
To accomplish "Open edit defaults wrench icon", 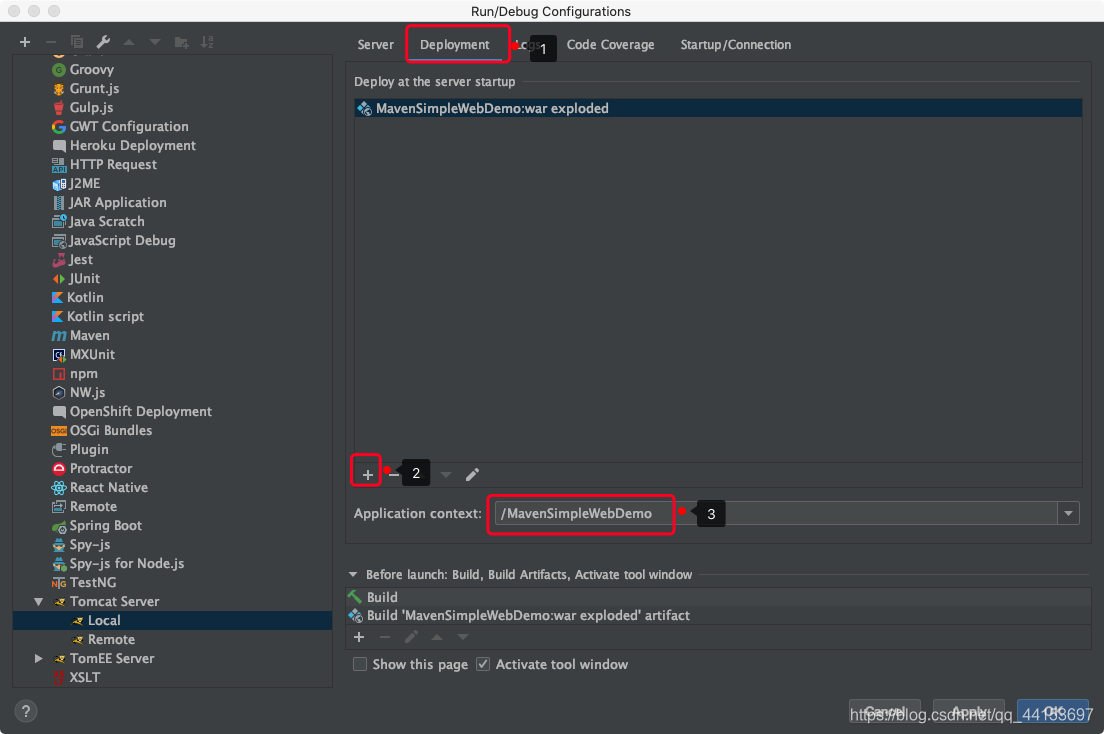I will (x=103, y=42).
